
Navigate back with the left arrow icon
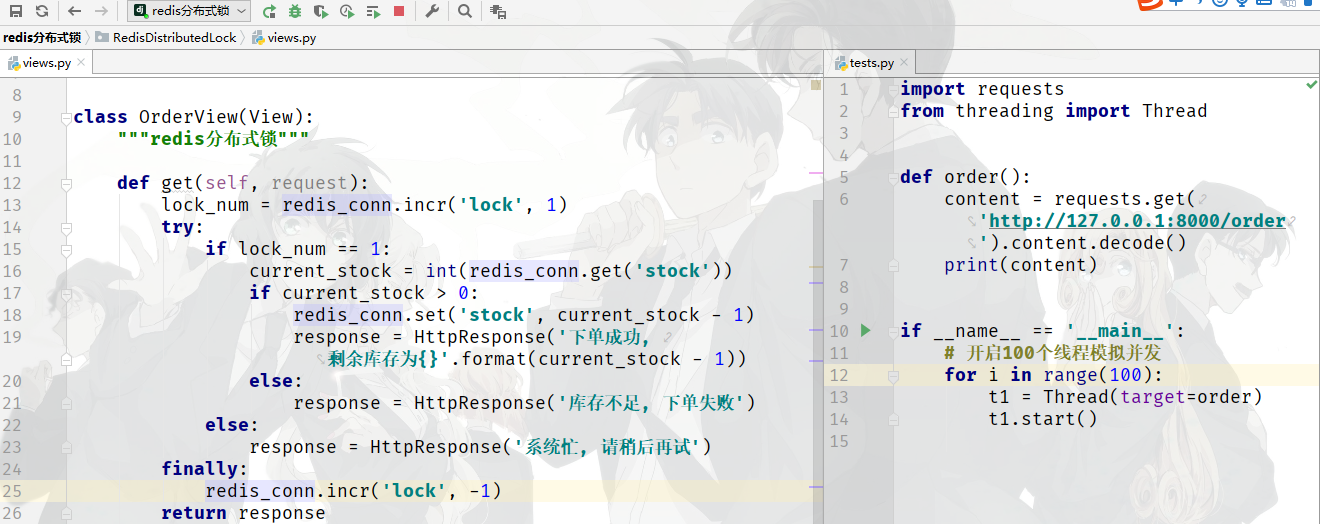(x=76, y=11)
